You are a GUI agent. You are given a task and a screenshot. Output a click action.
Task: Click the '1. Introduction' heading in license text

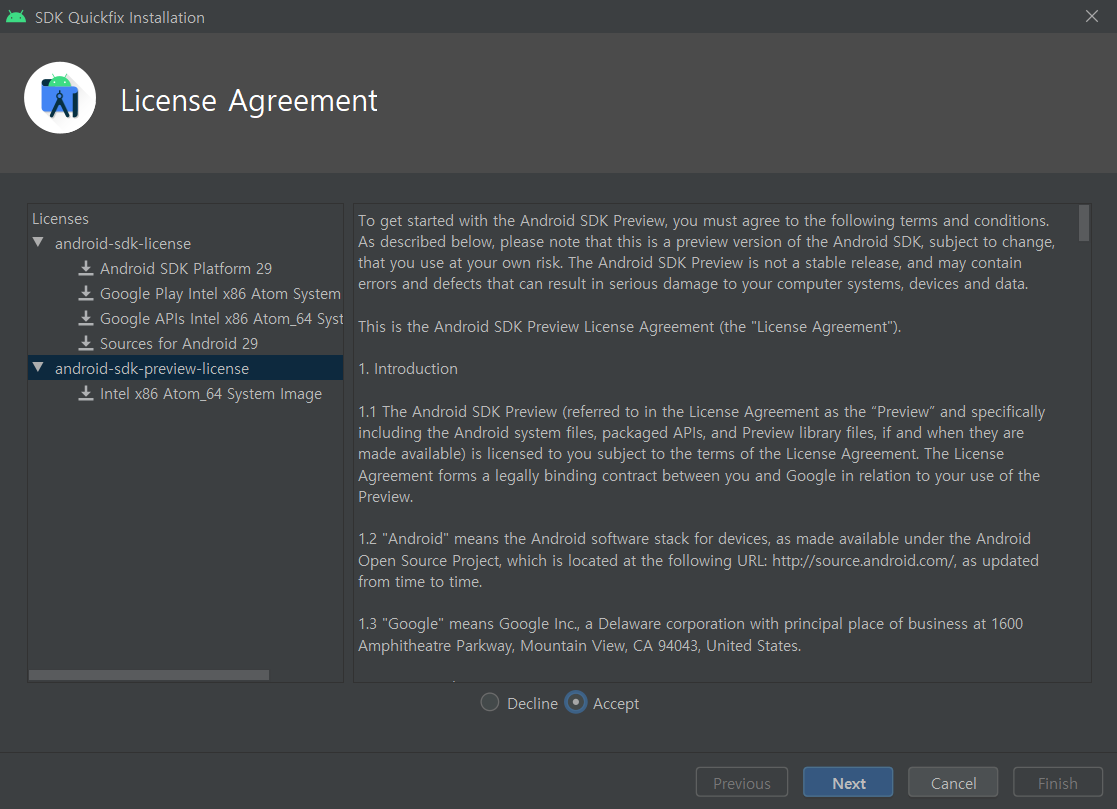[x=407, y=369]
